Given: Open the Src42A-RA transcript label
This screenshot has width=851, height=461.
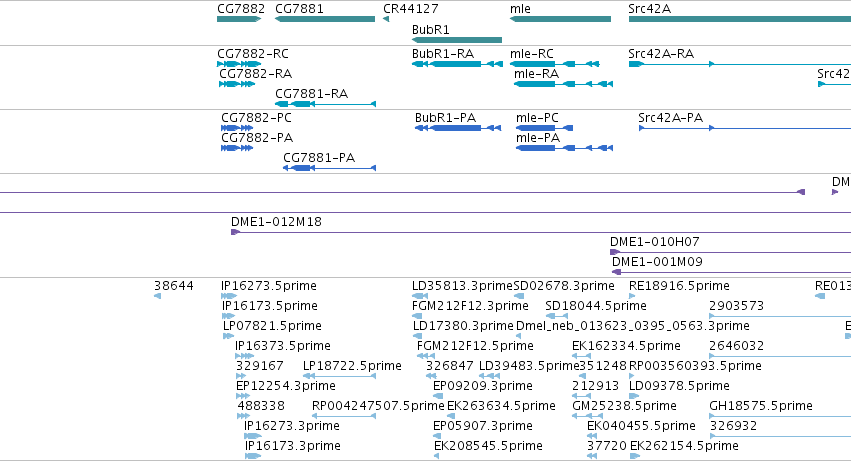Looking at the screenshot, I should click(x=661, y=54).
